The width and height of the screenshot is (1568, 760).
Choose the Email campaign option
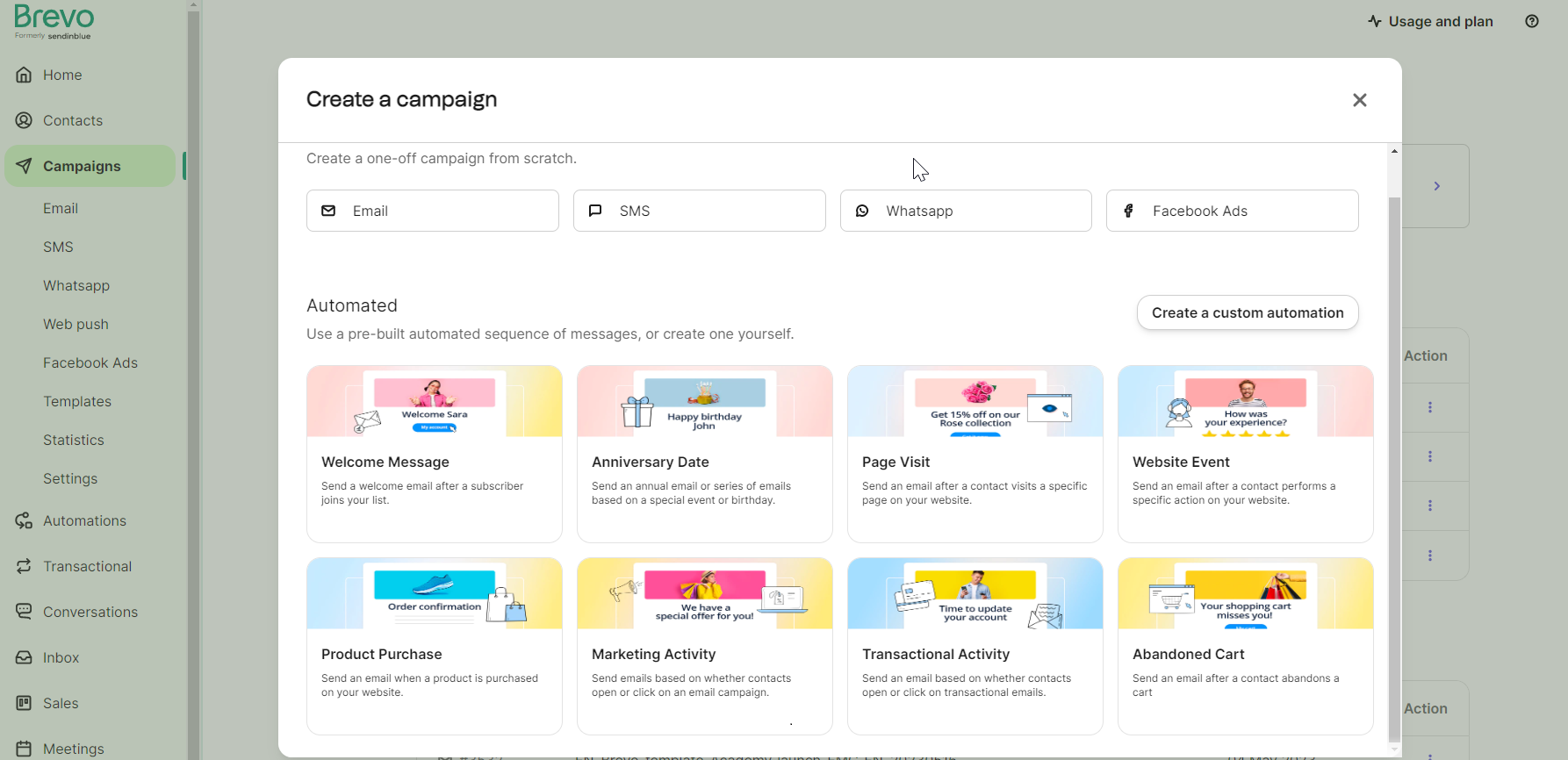(432, 211)
